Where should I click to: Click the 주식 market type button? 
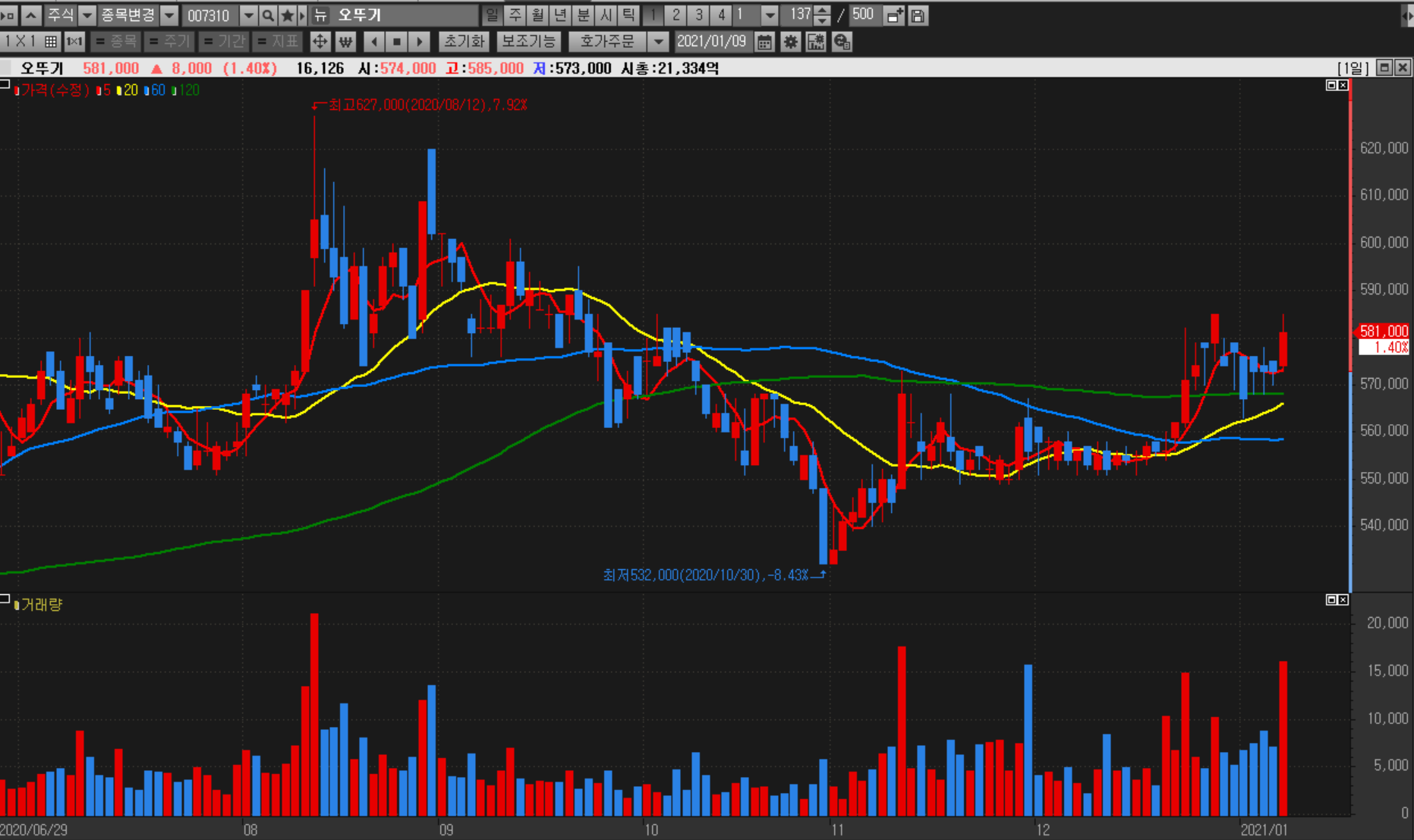coord(61,15)
